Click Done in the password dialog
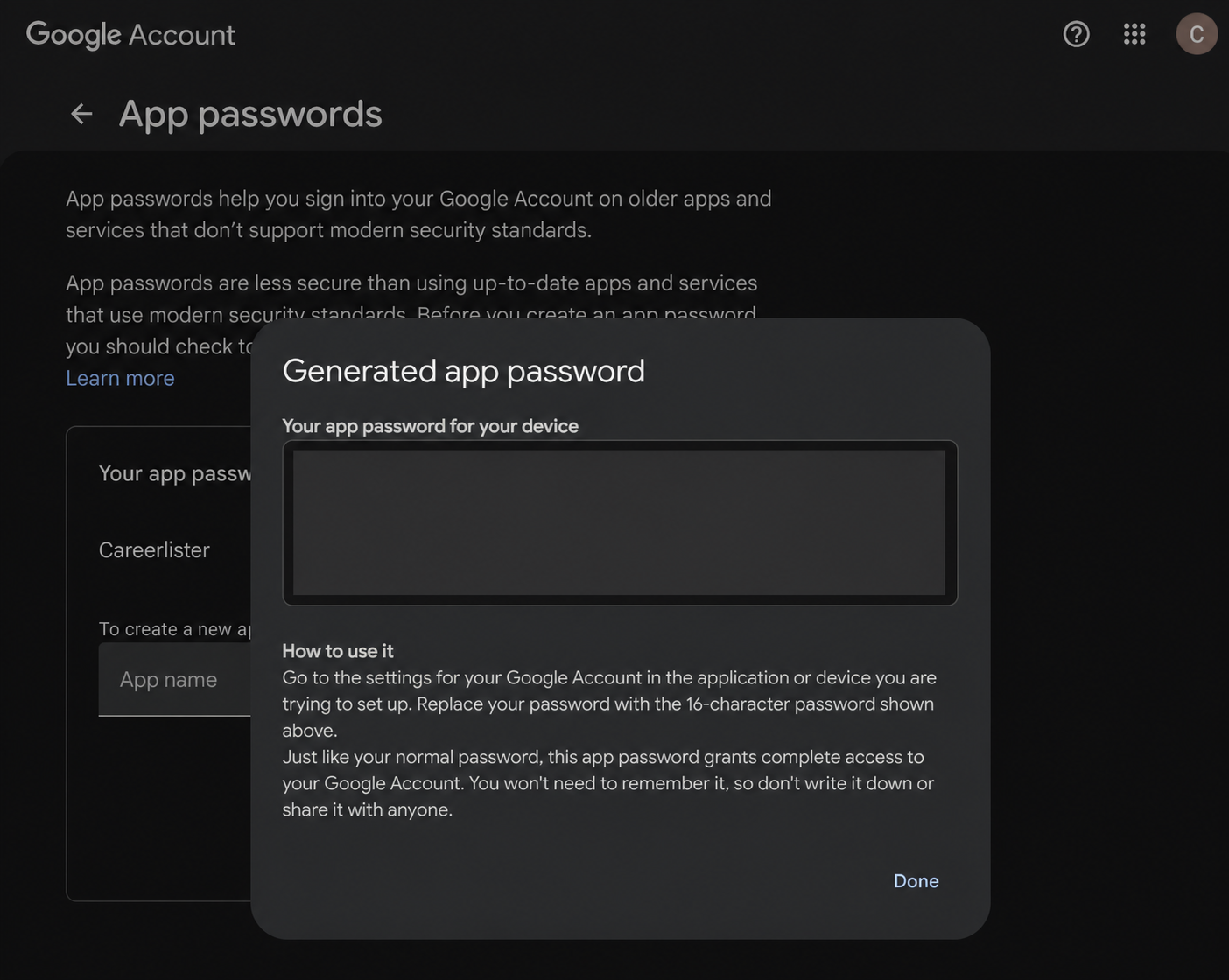The height and width of the screenshot is (980, 1229). pyautogui.click(x=916, y=881)
